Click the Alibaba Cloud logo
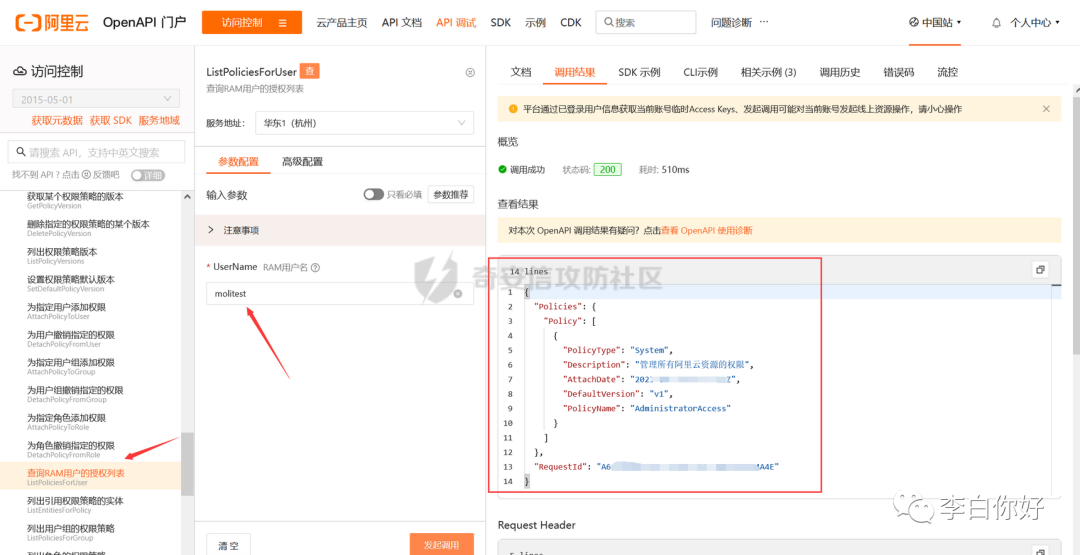The width and height of the screenshot is (1080, 555). tap(52, 22)
